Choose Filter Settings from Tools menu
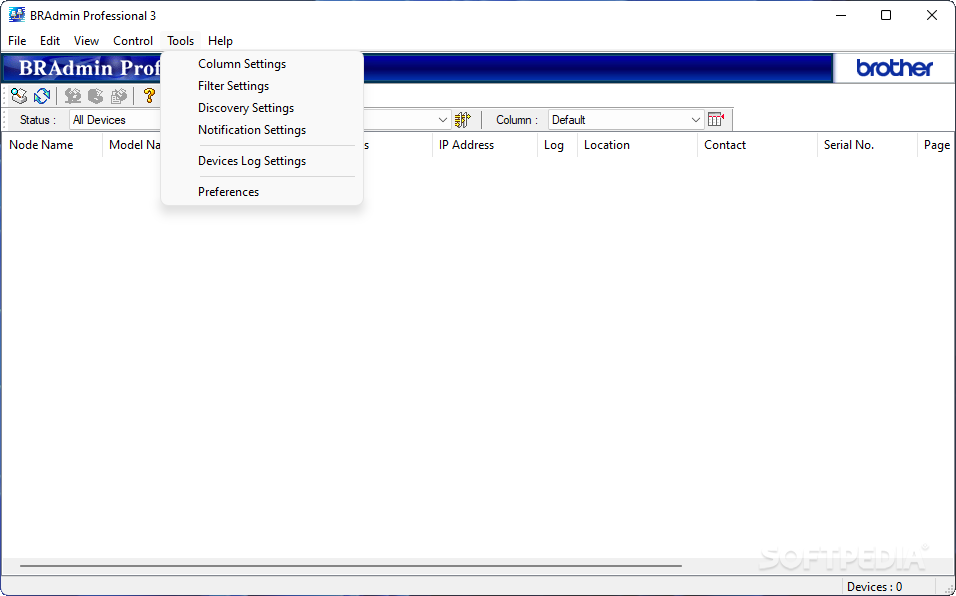 [262, 86]
